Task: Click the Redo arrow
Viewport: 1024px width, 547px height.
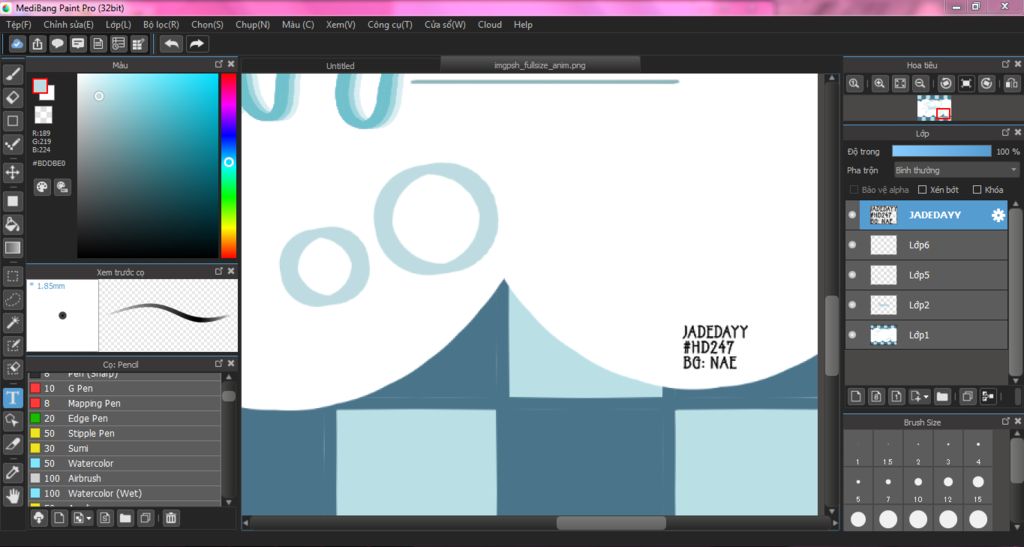Action: click(196, 44)
